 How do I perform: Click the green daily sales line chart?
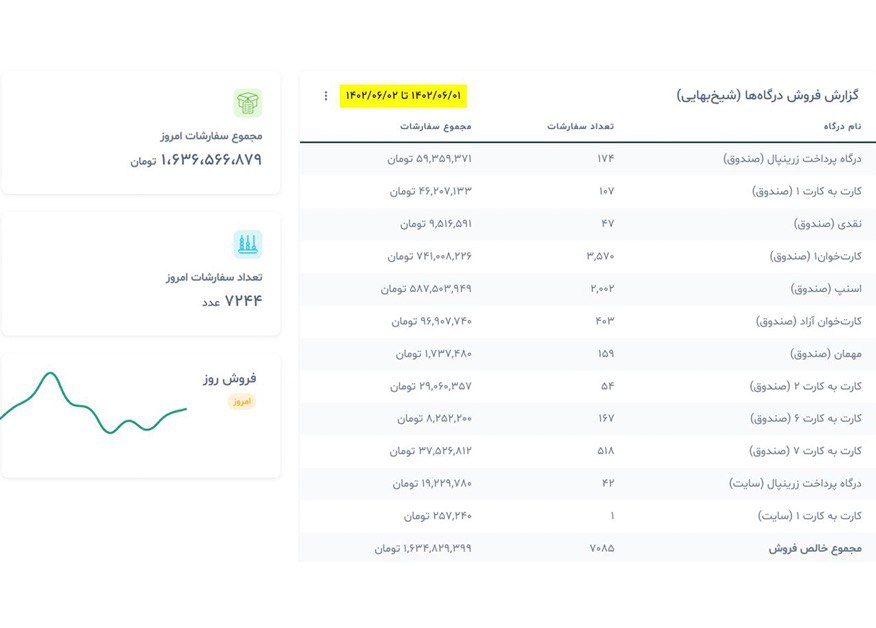[x=93, y=403]
